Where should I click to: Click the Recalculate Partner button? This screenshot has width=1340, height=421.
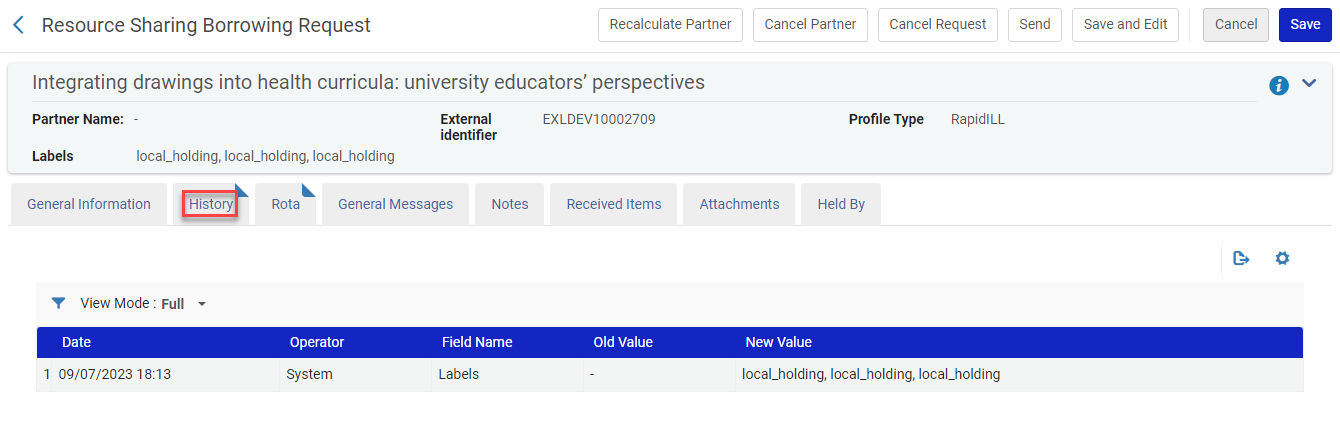click(x=670, y=25)
